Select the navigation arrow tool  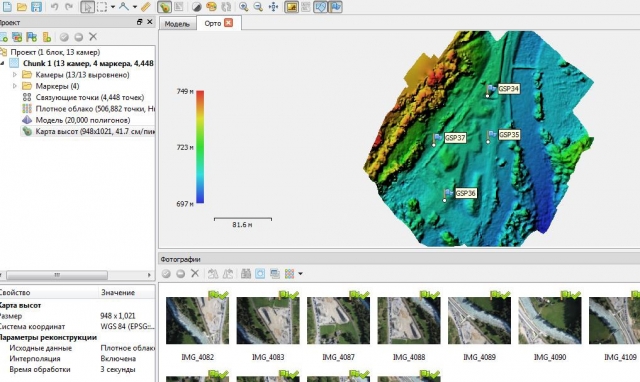pyautogui.click(x=87, y=7)
